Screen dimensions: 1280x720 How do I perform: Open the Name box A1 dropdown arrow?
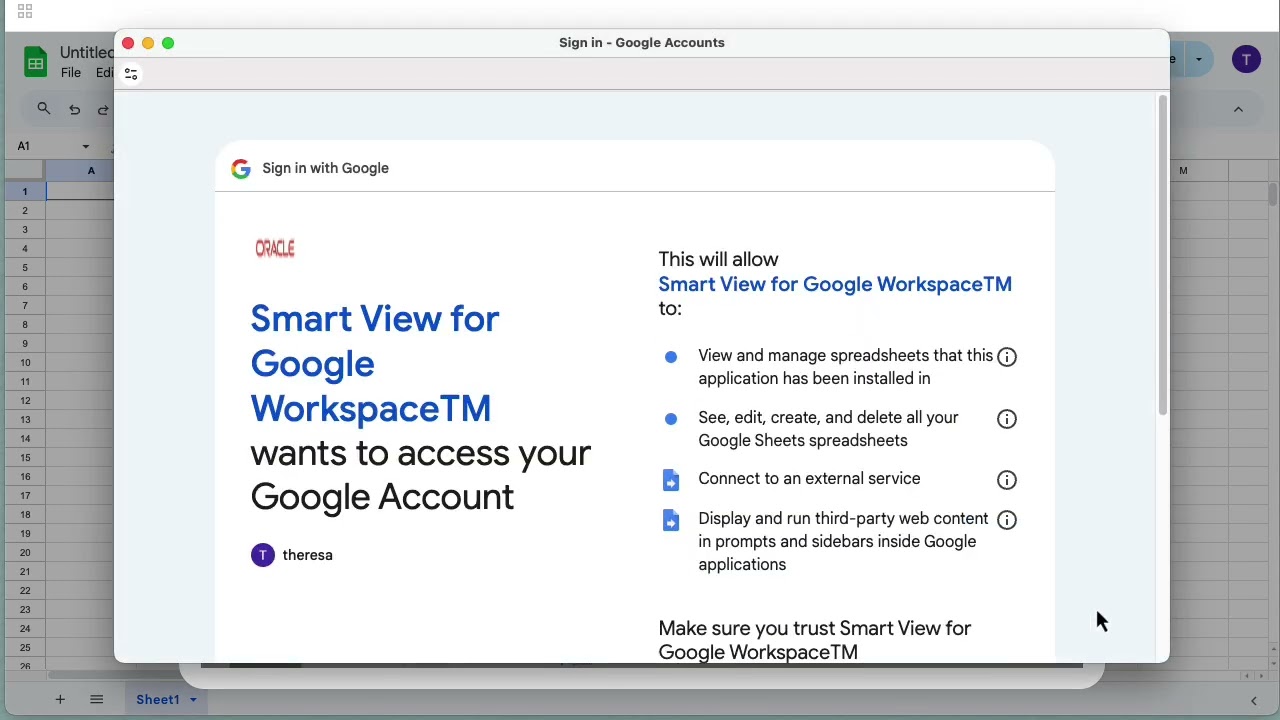(86, 146)
